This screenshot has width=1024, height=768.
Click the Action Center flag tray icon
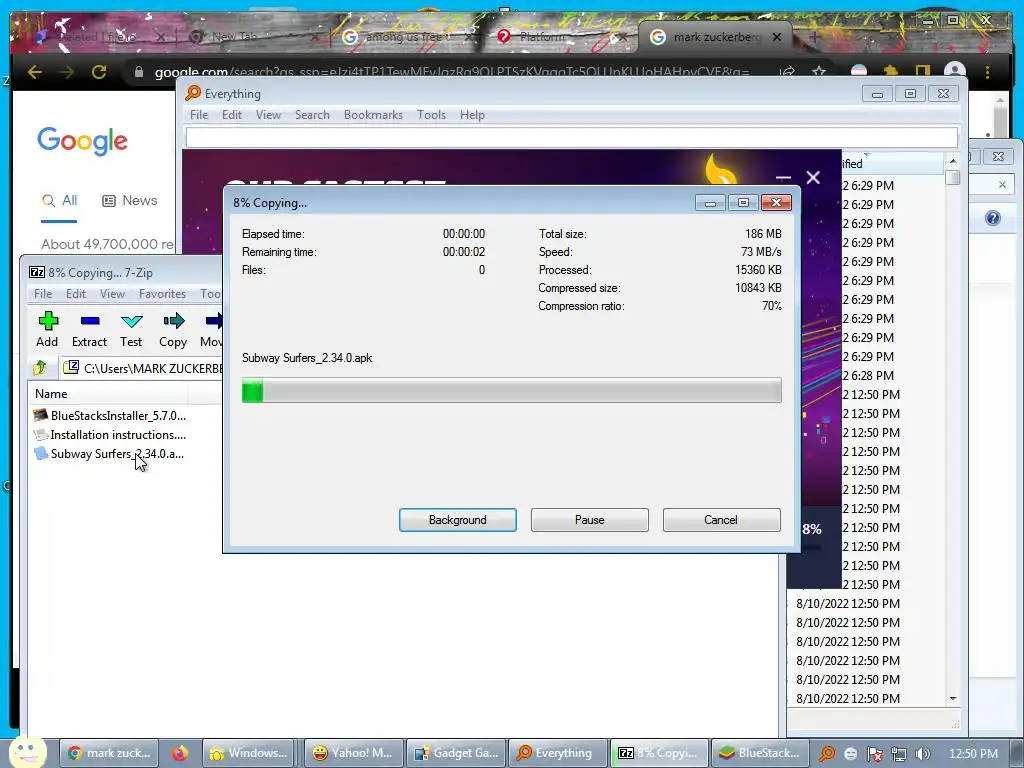[874, 754]
